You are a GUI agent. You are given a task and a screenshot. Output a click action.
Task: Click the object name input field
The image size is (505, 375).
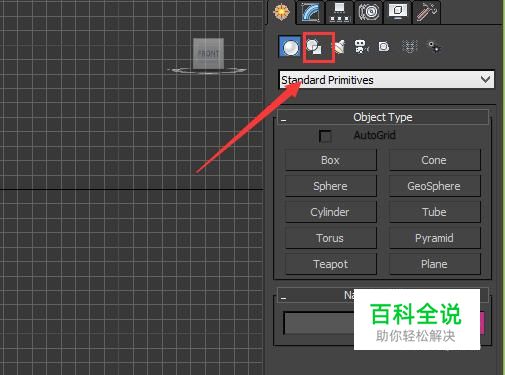(x=318, y=323)
